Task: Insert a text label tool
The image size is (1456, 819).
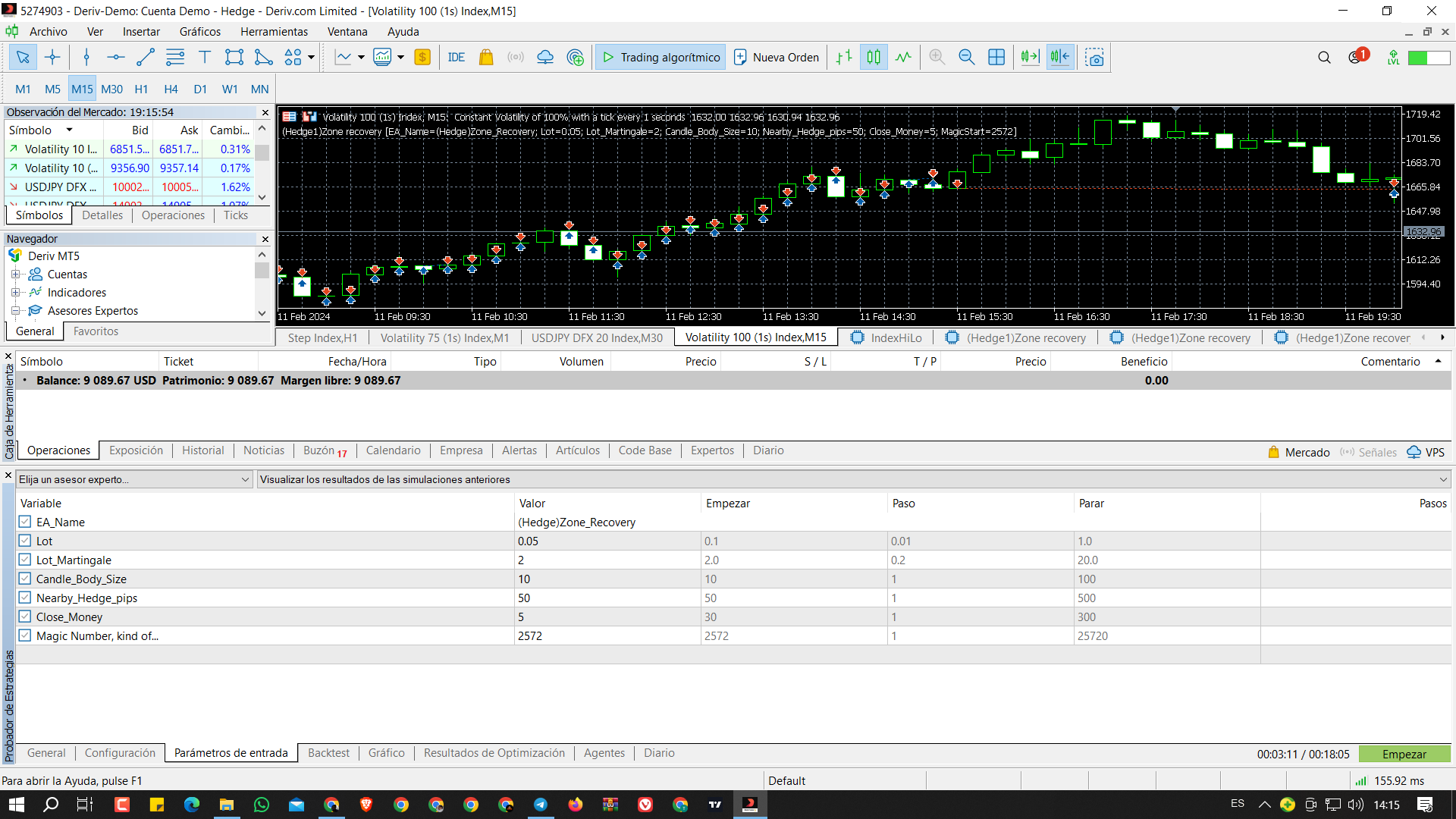Action: [204, 57]
